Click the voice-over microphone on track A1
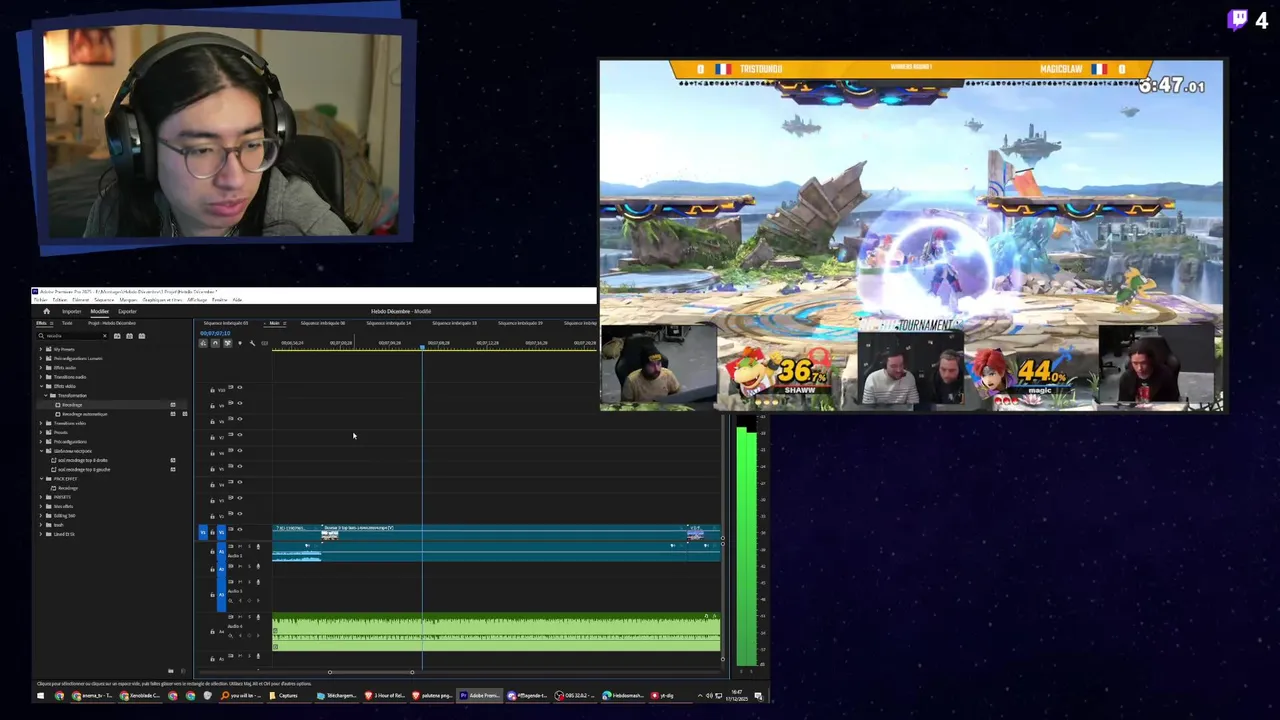This screenshot has width=1280, height=720. [258, 546]
